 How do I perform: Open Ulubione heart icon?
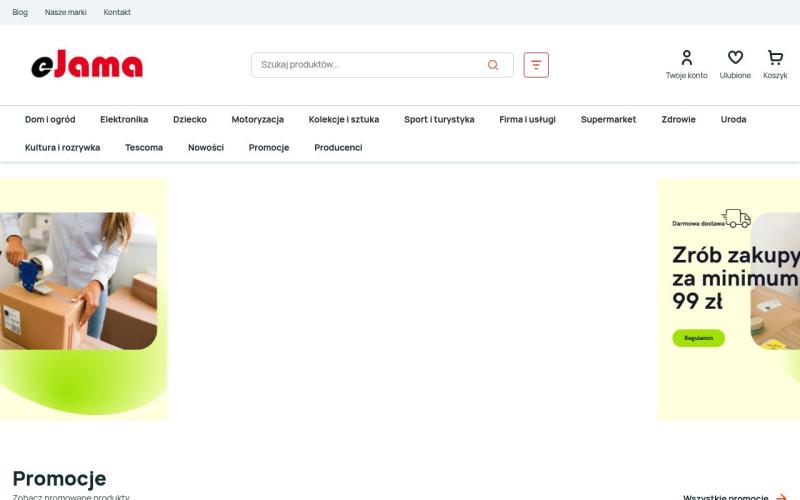735,58
